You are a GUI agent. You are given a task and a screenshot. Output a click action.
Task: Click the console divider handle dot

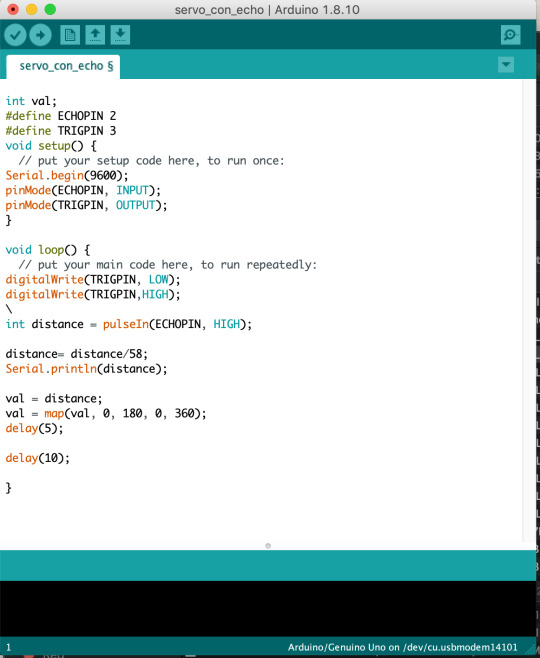[268, 546]
